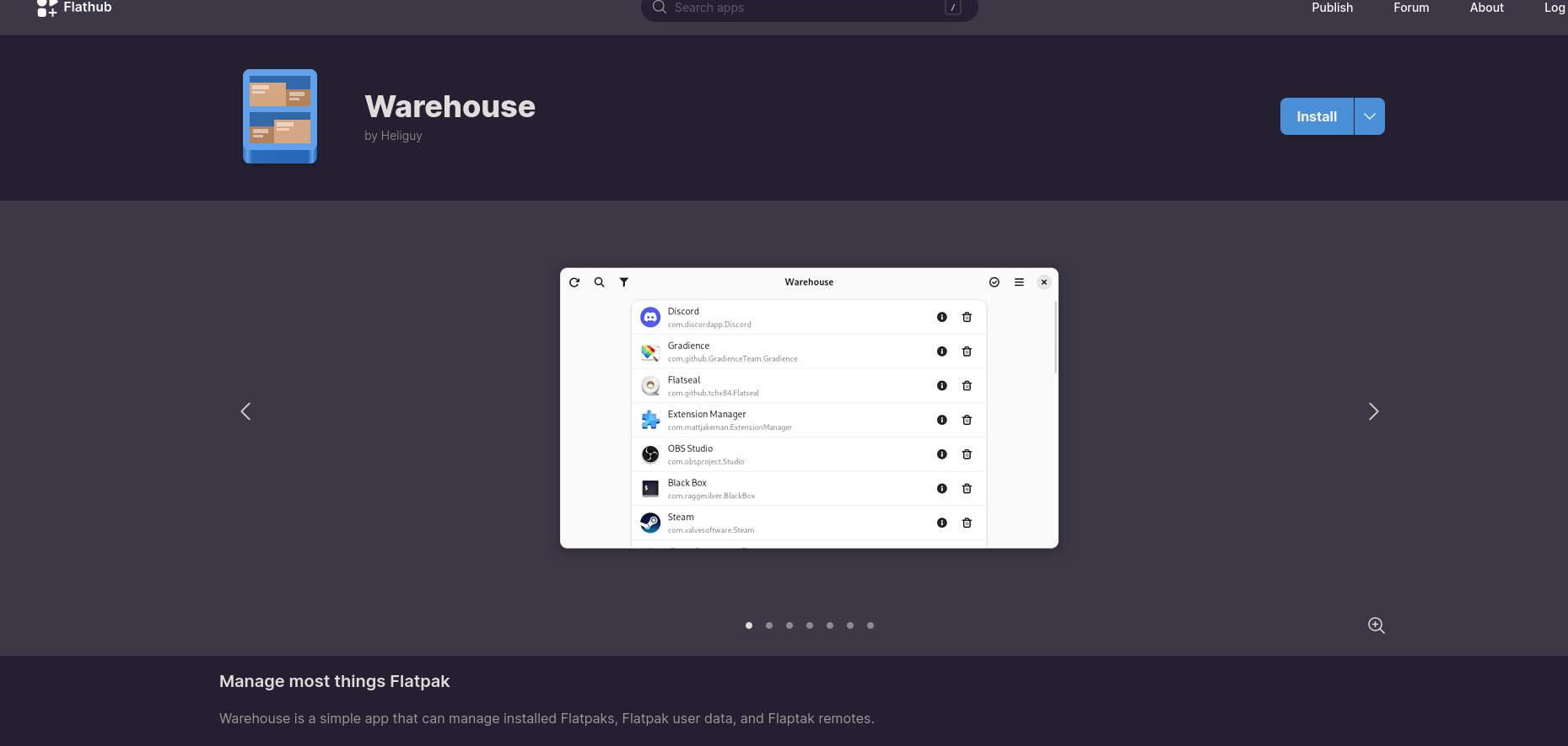Click the info icon for Black Box

942,489
